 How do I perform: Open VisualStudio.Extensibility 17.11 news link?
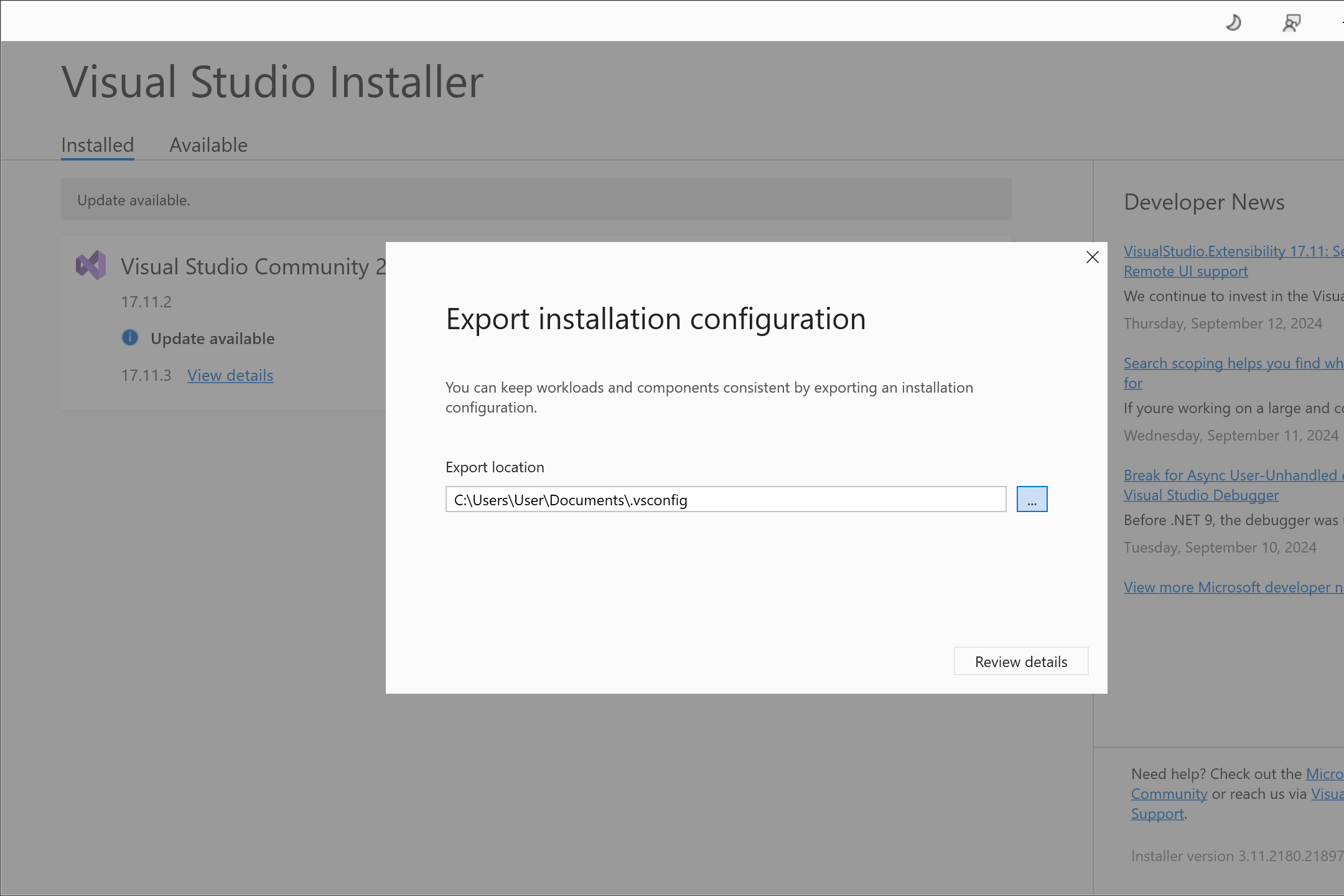coord(1233,261)
